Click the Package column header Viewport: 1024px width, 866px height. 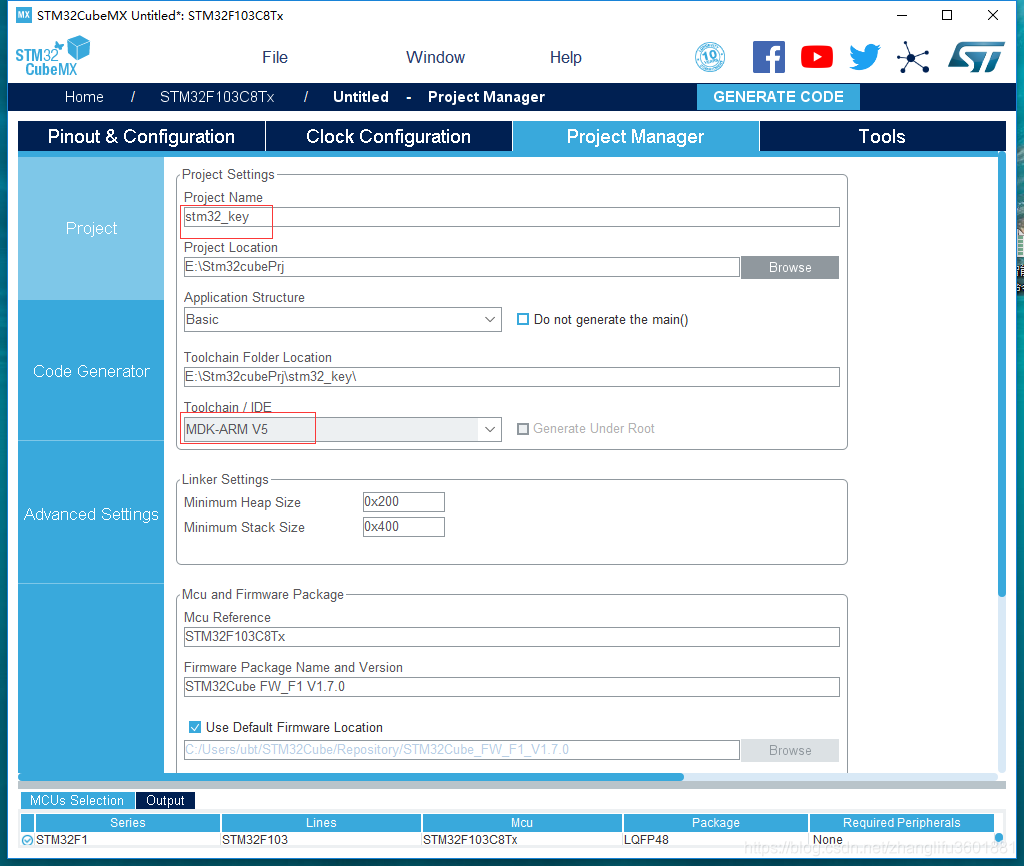coord(716,823)
